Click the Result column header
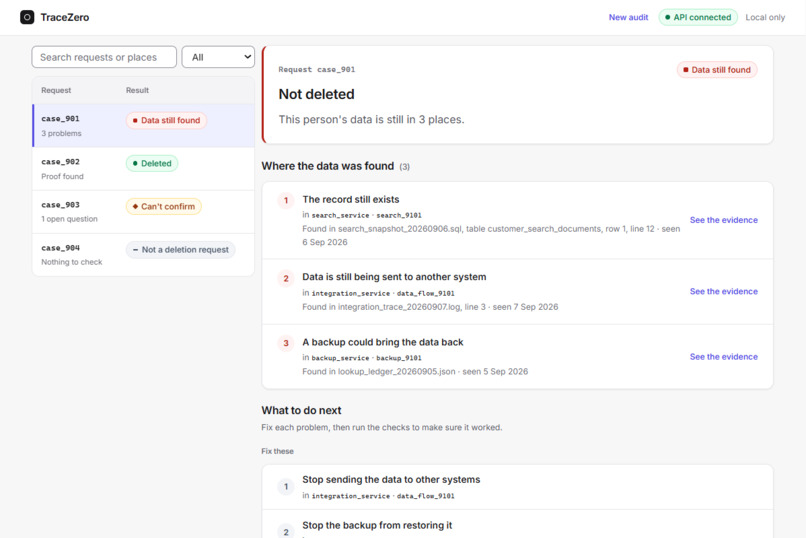Screen dimensions: 806x538 (x=137, y=90)
